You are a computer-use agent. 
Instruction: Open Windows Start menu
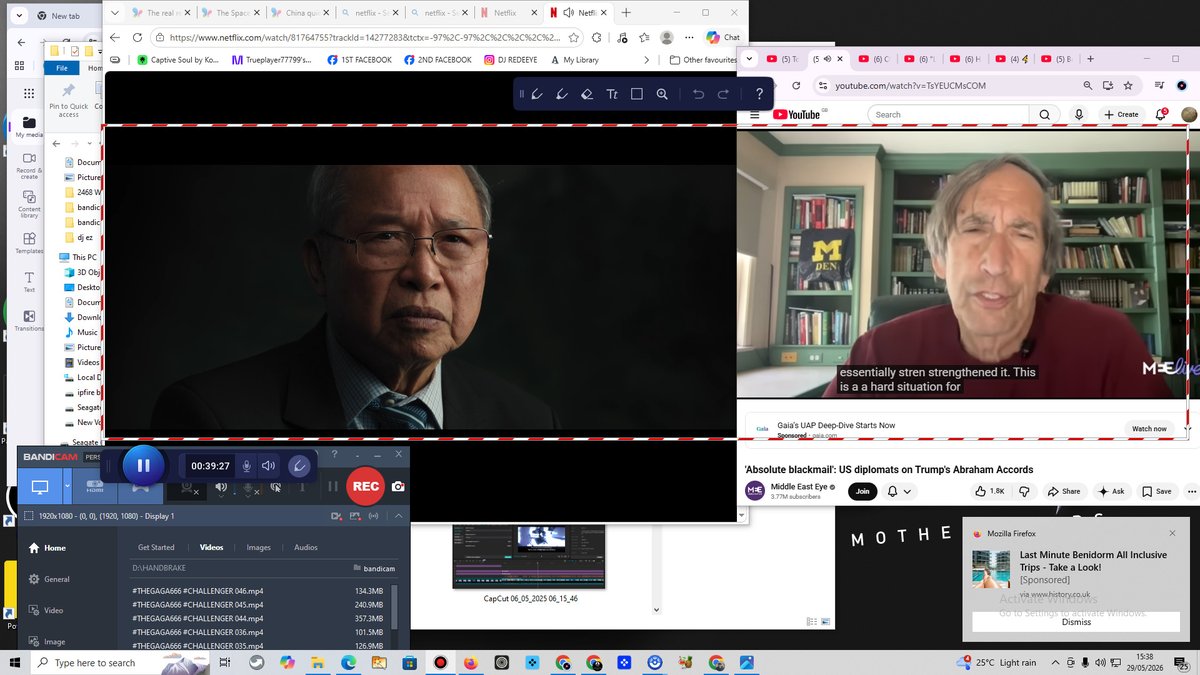pyautogui.click(x=15, y=662)
